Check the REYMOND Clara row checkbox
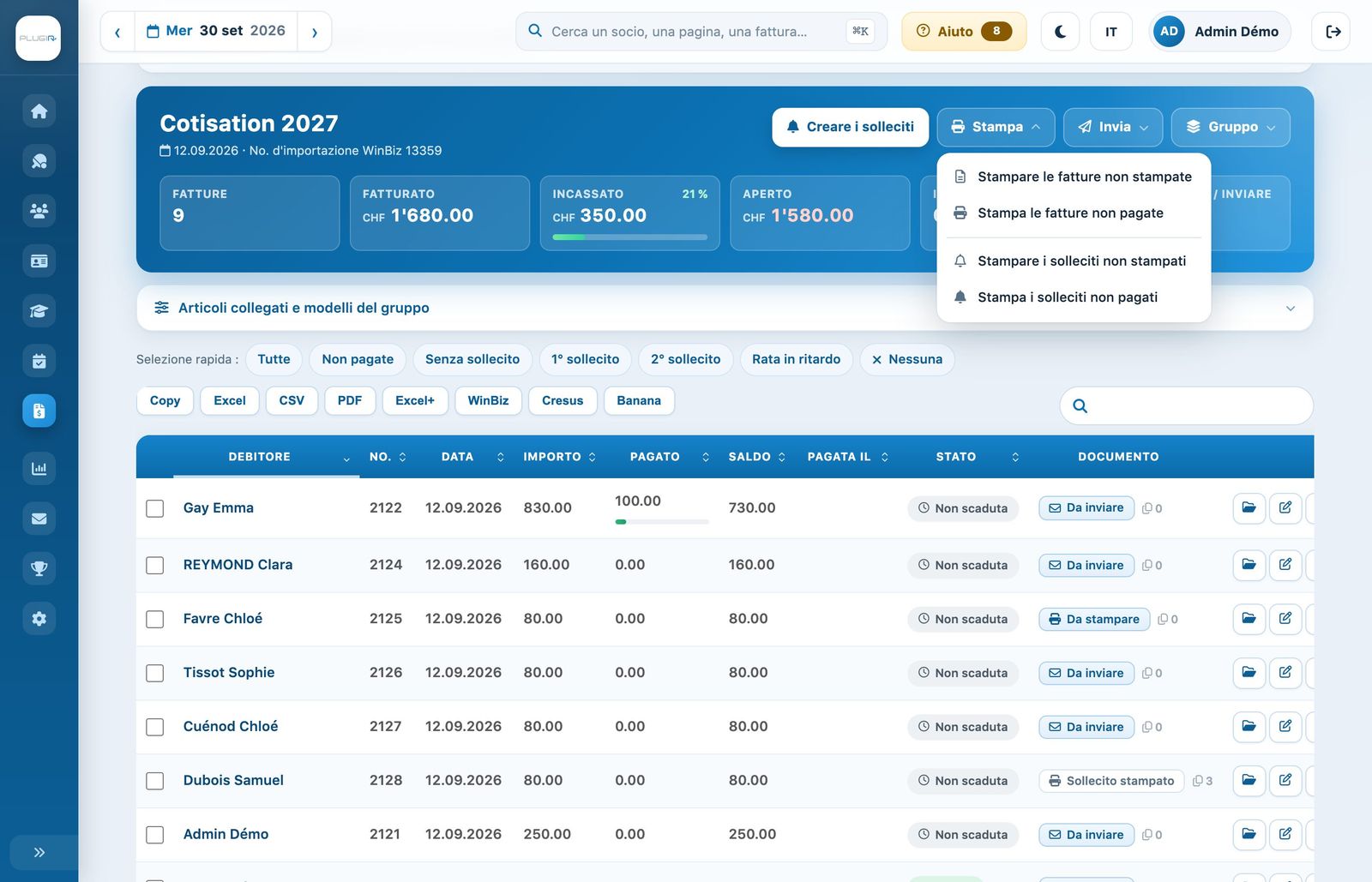Screen dimensions: 1372x882 coord(155,566)
